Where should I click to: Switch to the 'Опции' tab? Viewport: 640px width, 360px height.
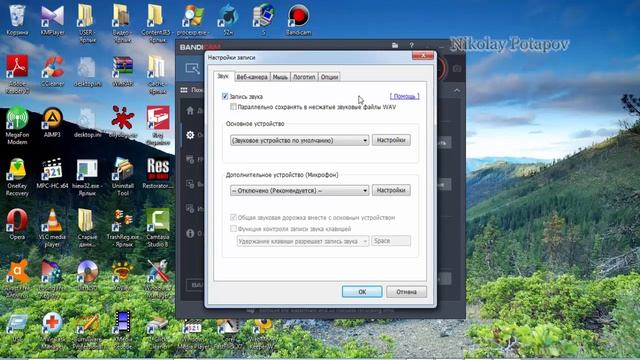329,77
